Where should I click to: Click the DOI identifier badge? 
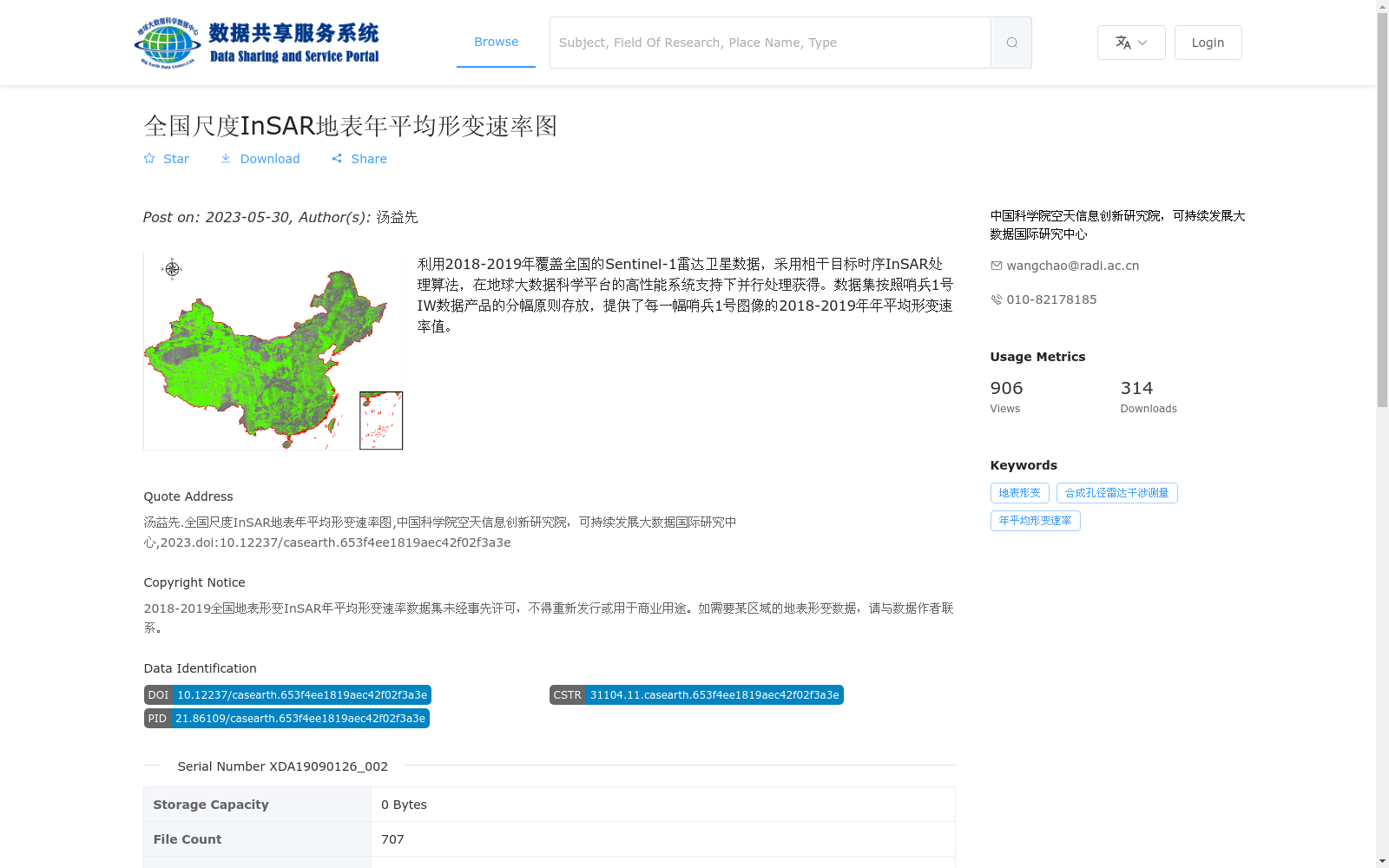[287, 695]
